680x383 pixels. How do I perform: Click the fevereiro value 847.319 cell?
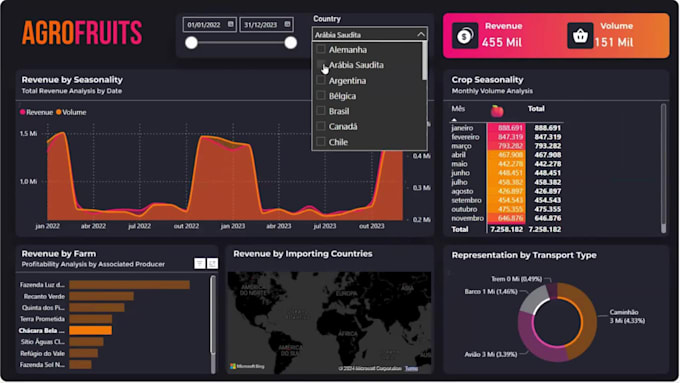tap(506, 137)
